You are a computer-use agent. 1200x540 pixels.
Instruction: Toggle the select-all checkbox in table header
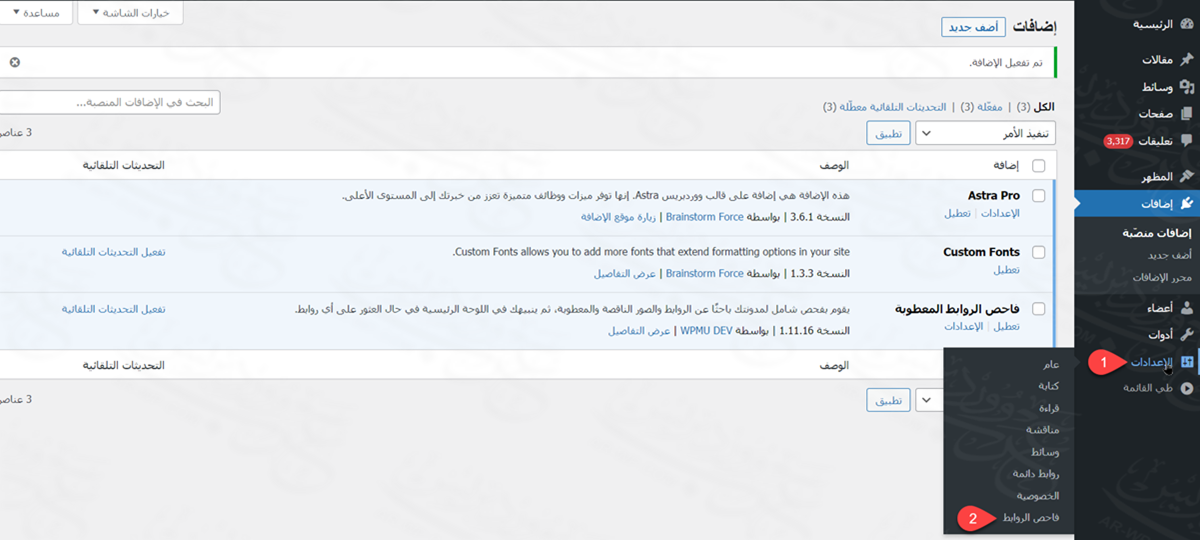pos(1038,165)
